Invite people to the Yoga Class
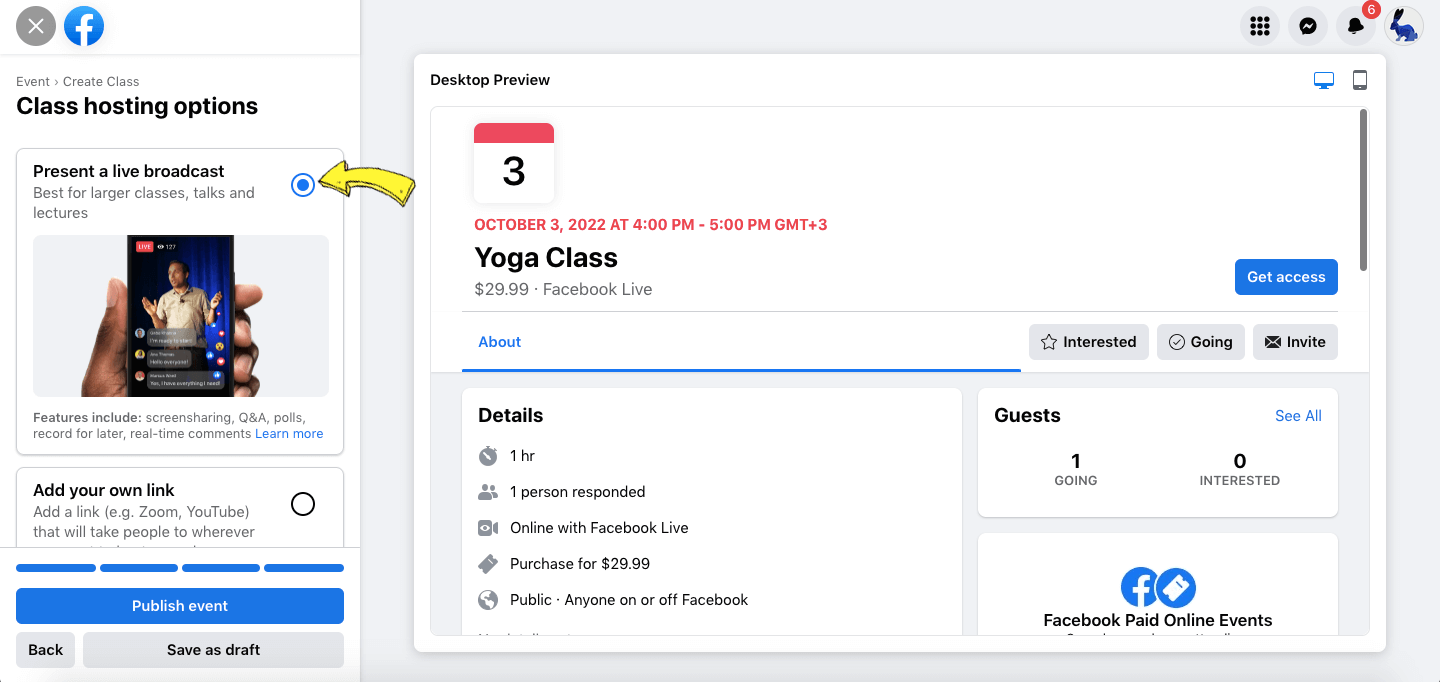Screen dimensions: 1440x682 pyautogui.click(x=1295, y=342)
